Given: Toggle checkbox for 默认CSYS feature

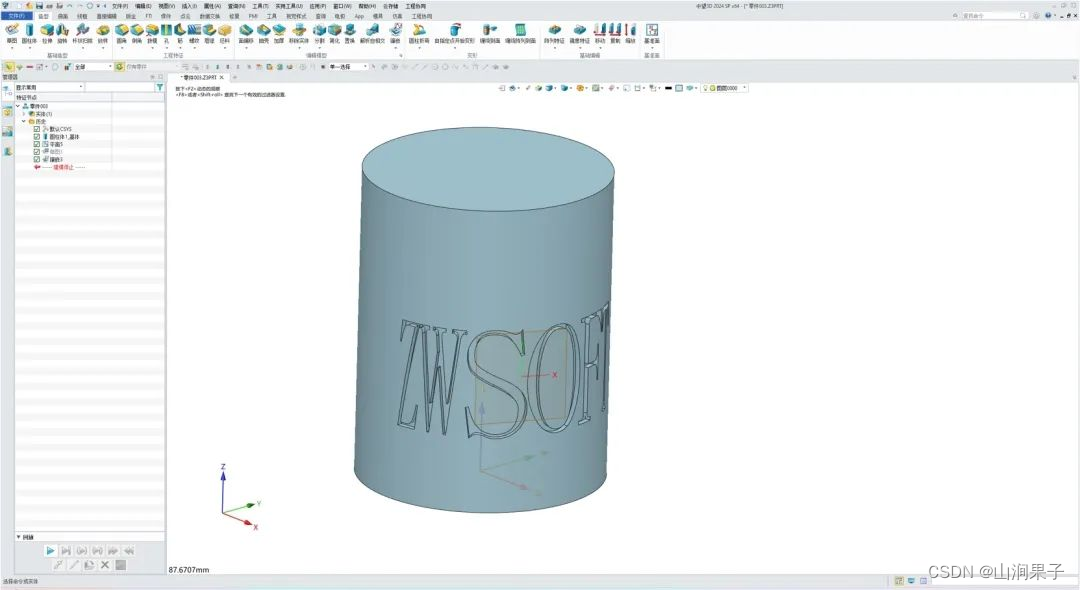Looking at the screenshot, I should pyautogui.click(x=37, y=129).
